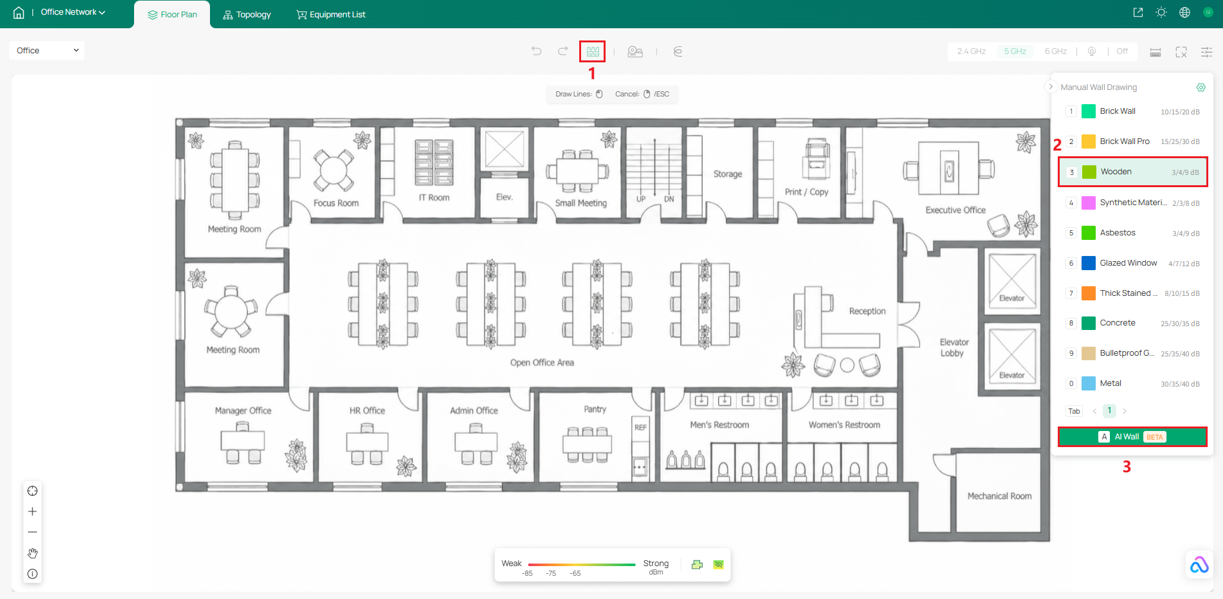The width and height of the screenshot is (1223, 599).
Task: Select wall materials page 1
Action: click(x=1109, y=411)
